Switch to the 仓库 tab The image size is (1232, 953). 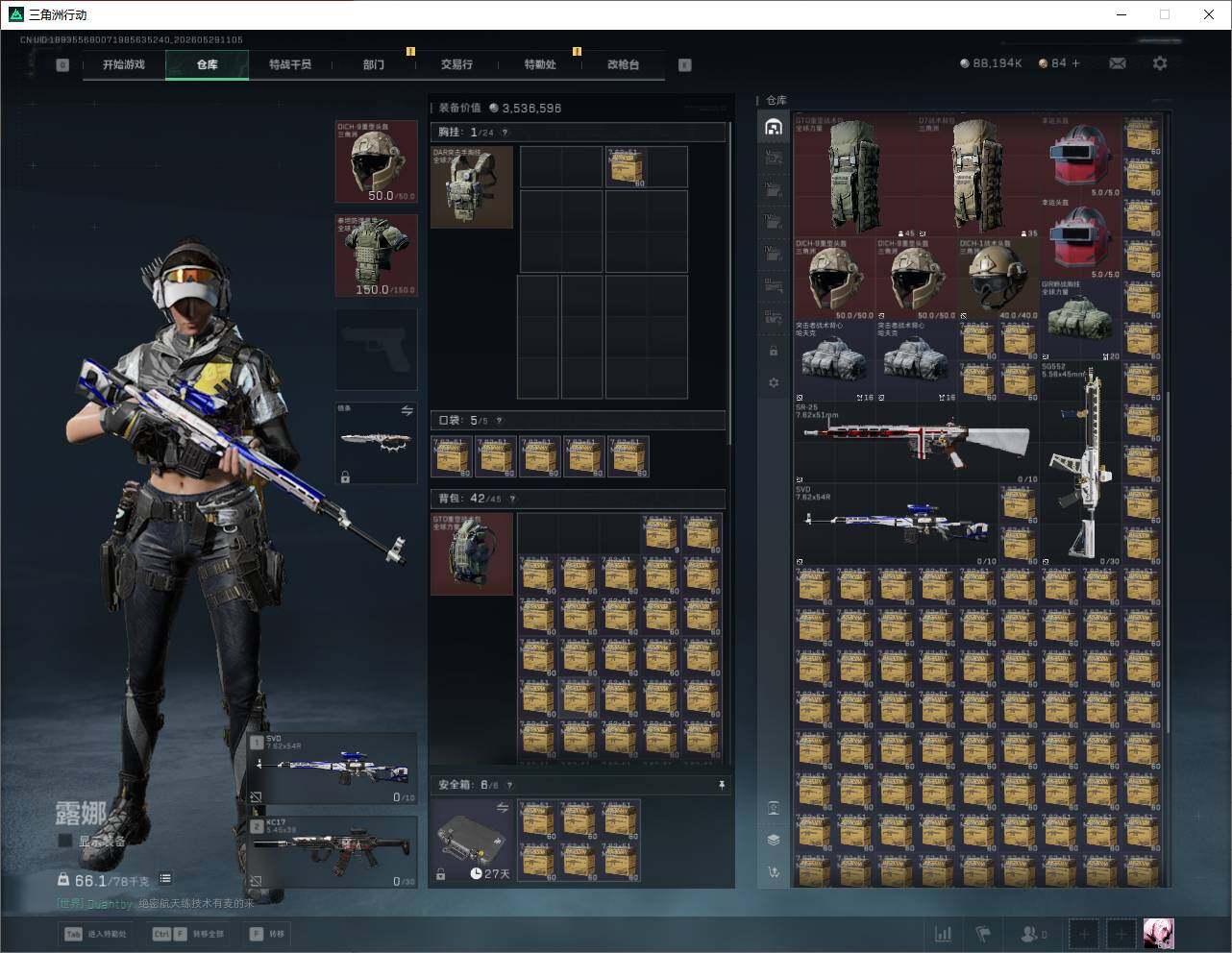pos(208,64)
